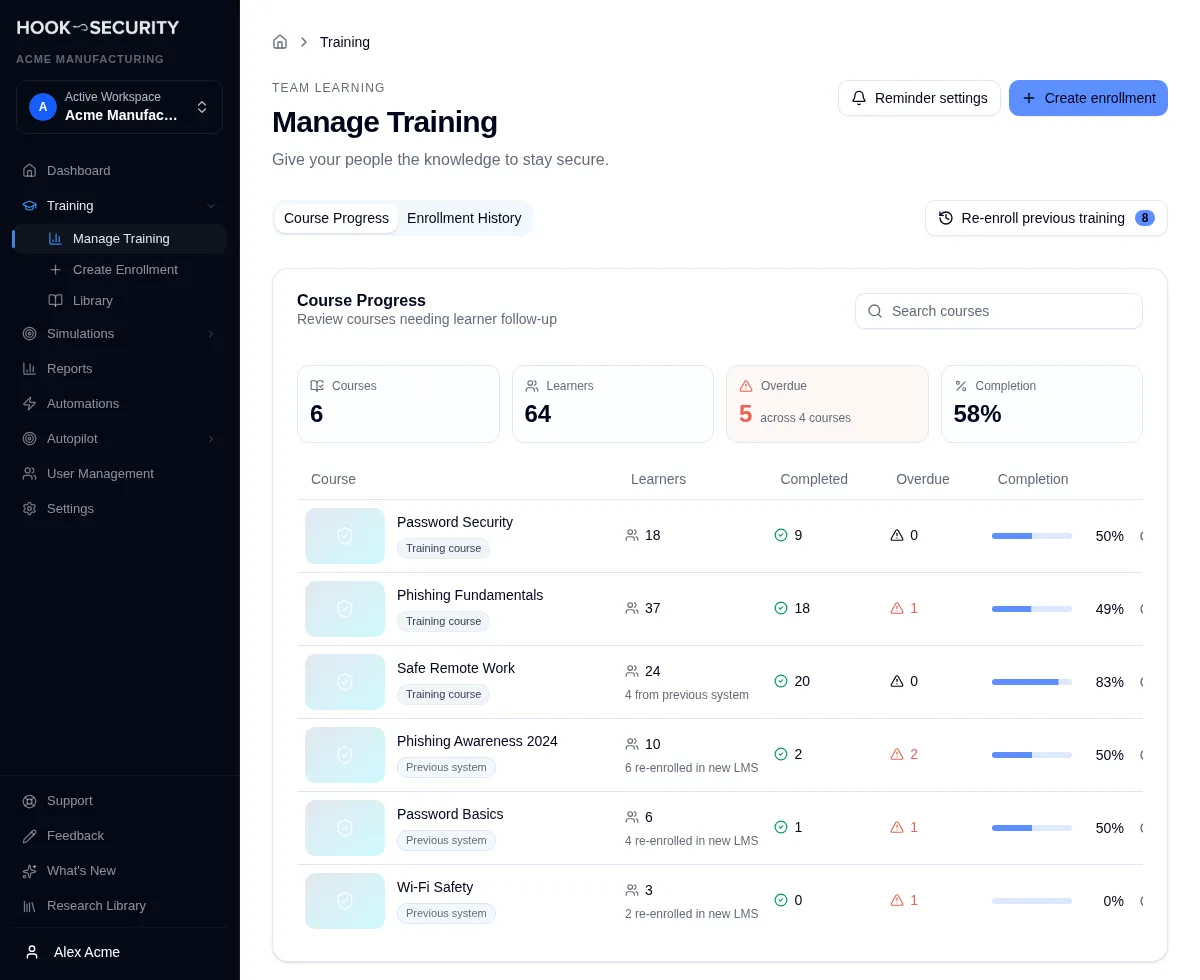Click the Safe Remote Work completion progress bar
Screen dimensions: 1200x980
[x=1032, y=682]
